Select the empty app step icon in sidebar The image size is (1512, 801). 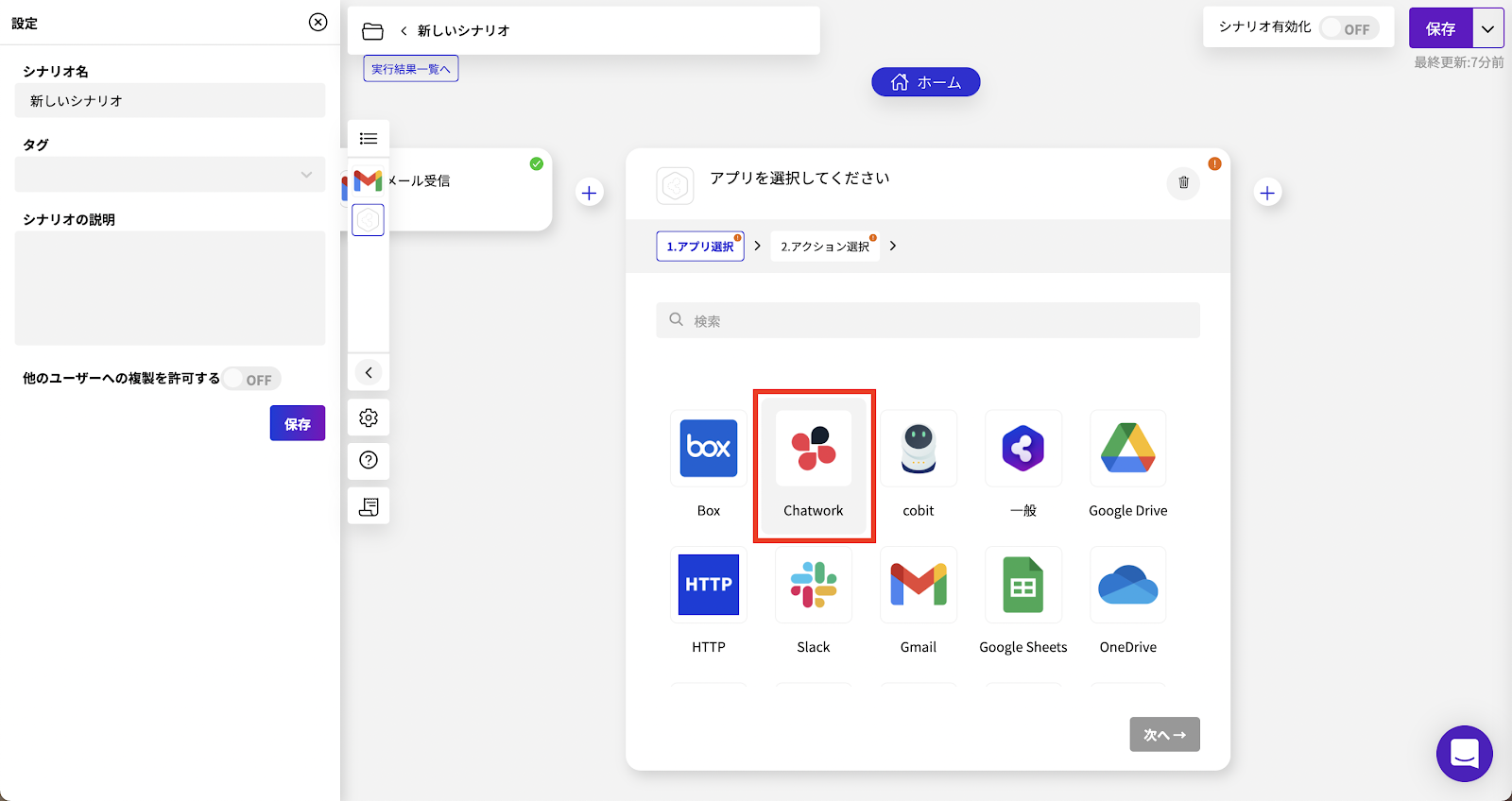point(368,220)
